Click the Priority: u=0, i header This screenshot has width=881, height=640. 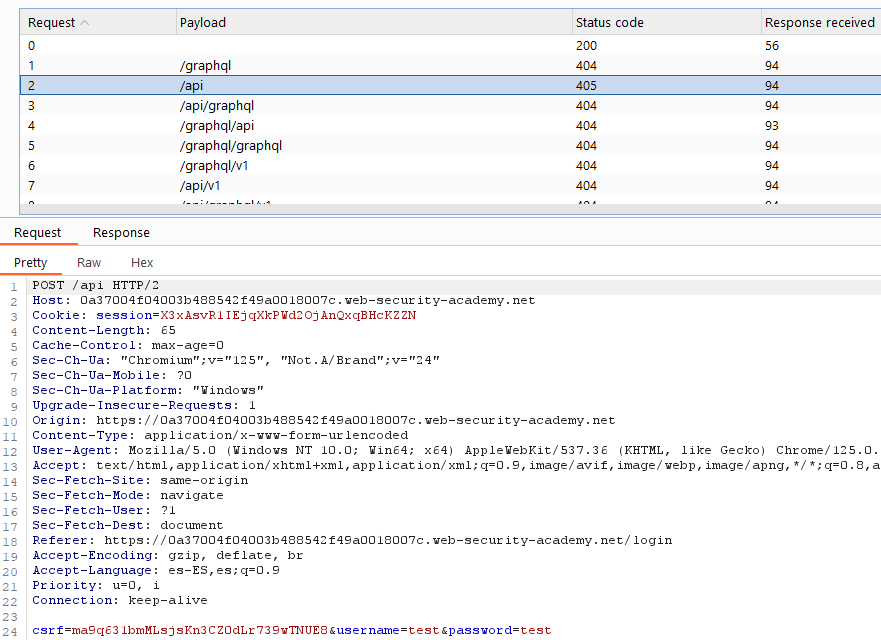point(96,585)
